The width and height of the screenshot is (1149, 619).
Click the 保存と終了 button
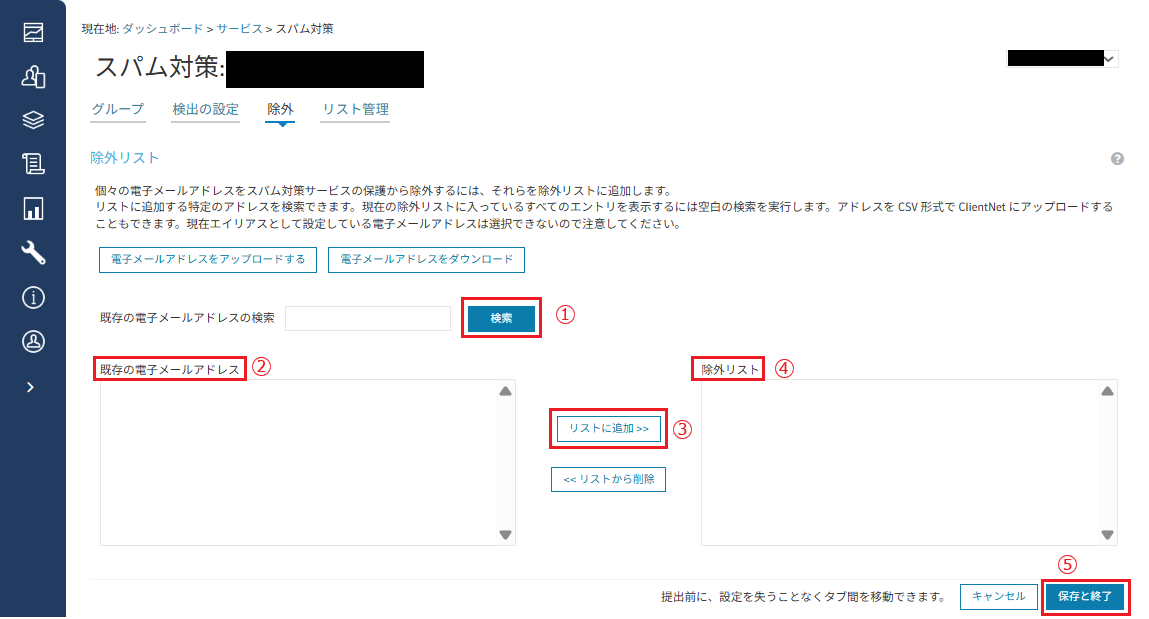1085,596
